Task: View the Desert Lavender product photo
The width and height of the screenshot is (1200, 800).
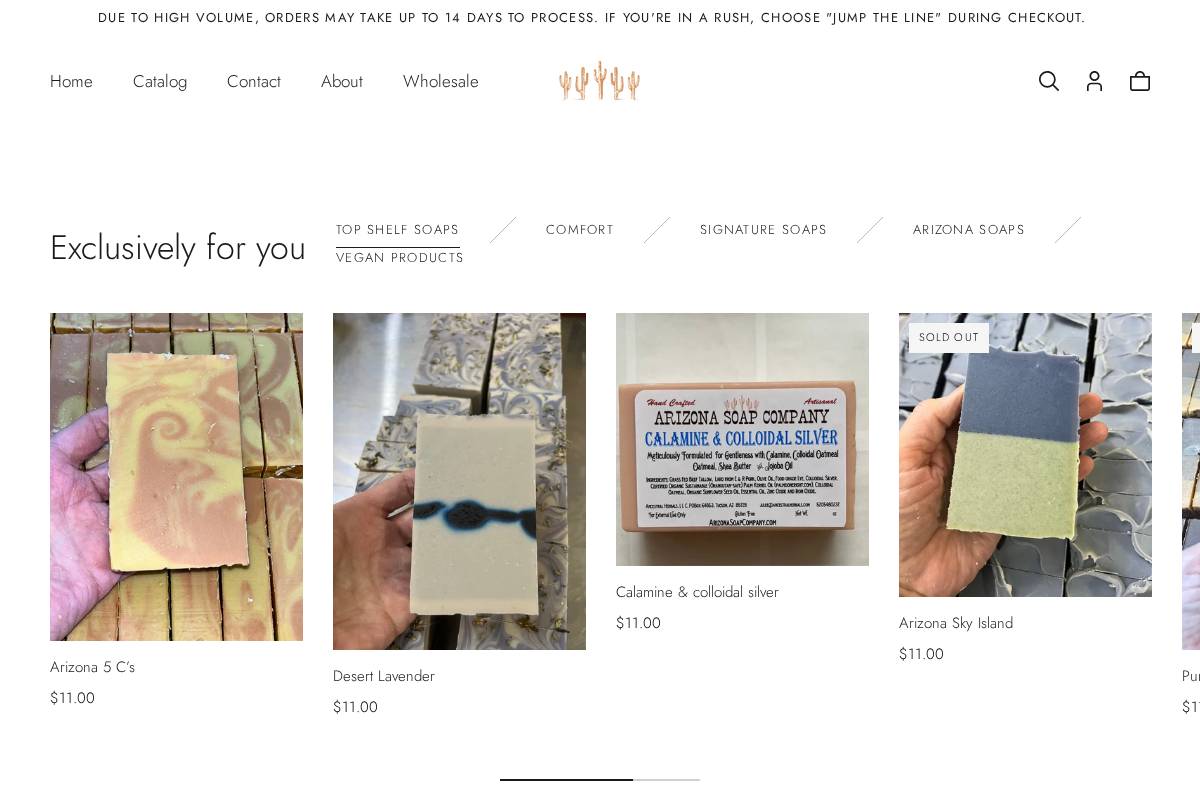Action: (x=459, y=481)
